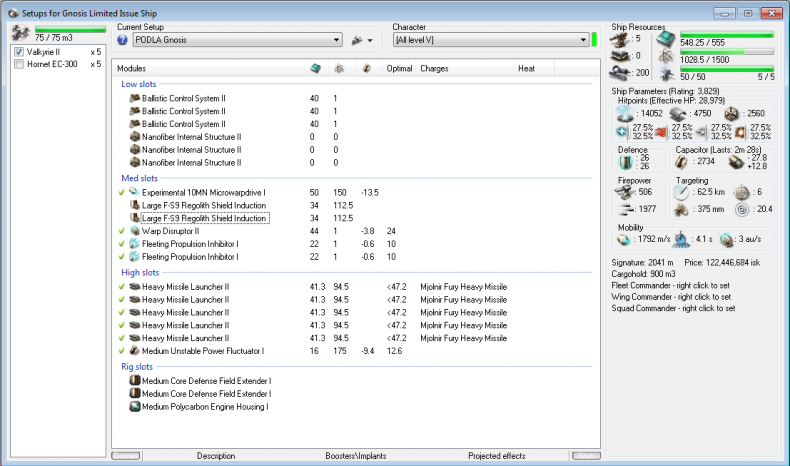Click the powergrid usage bar 1028.5 / 1500
The width and height of the screenshot is (790, 466).
[x=727, y=52]
